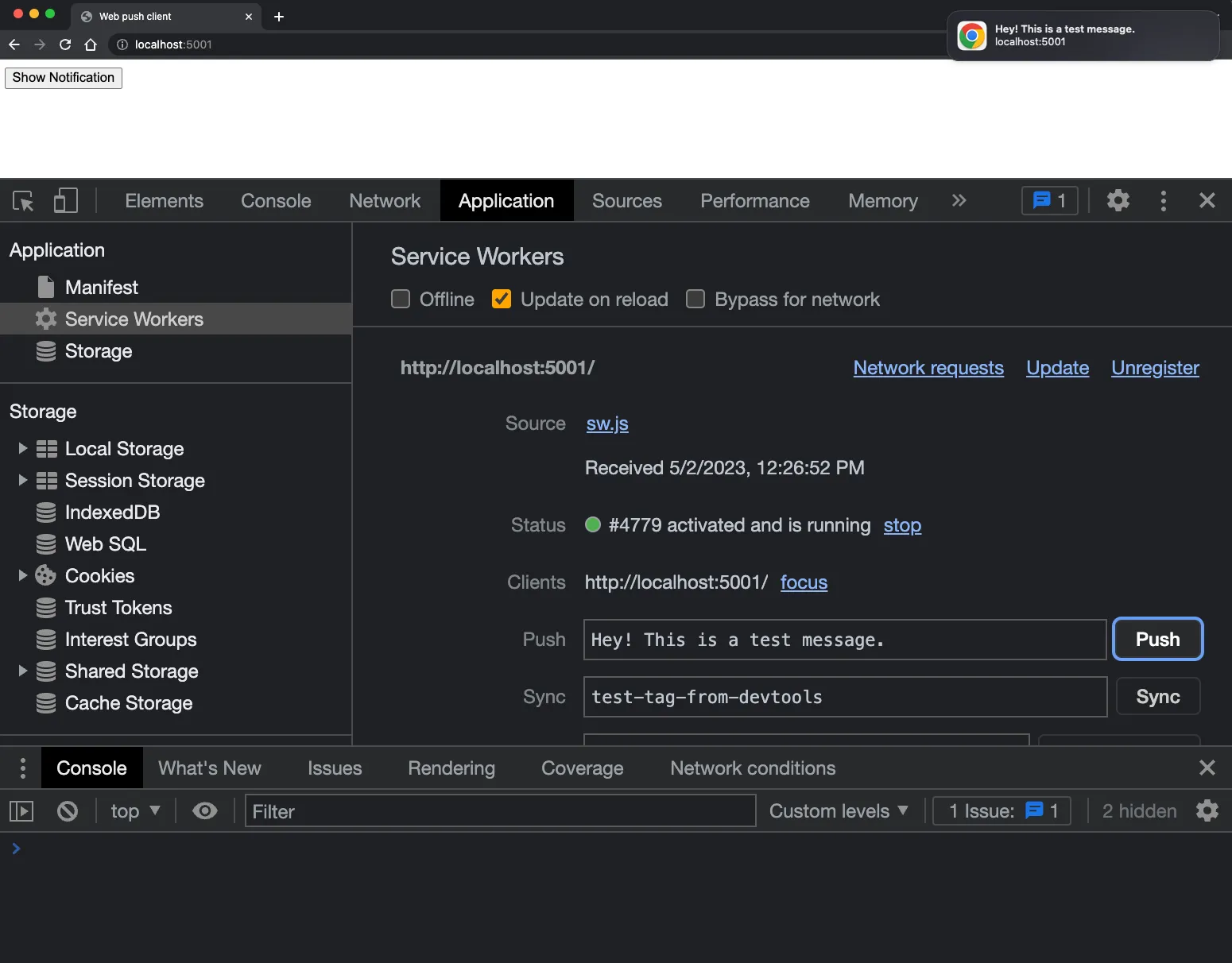Open DevTools settings gear
This screenshot has height=963, width=1232.
(1118, 201)
